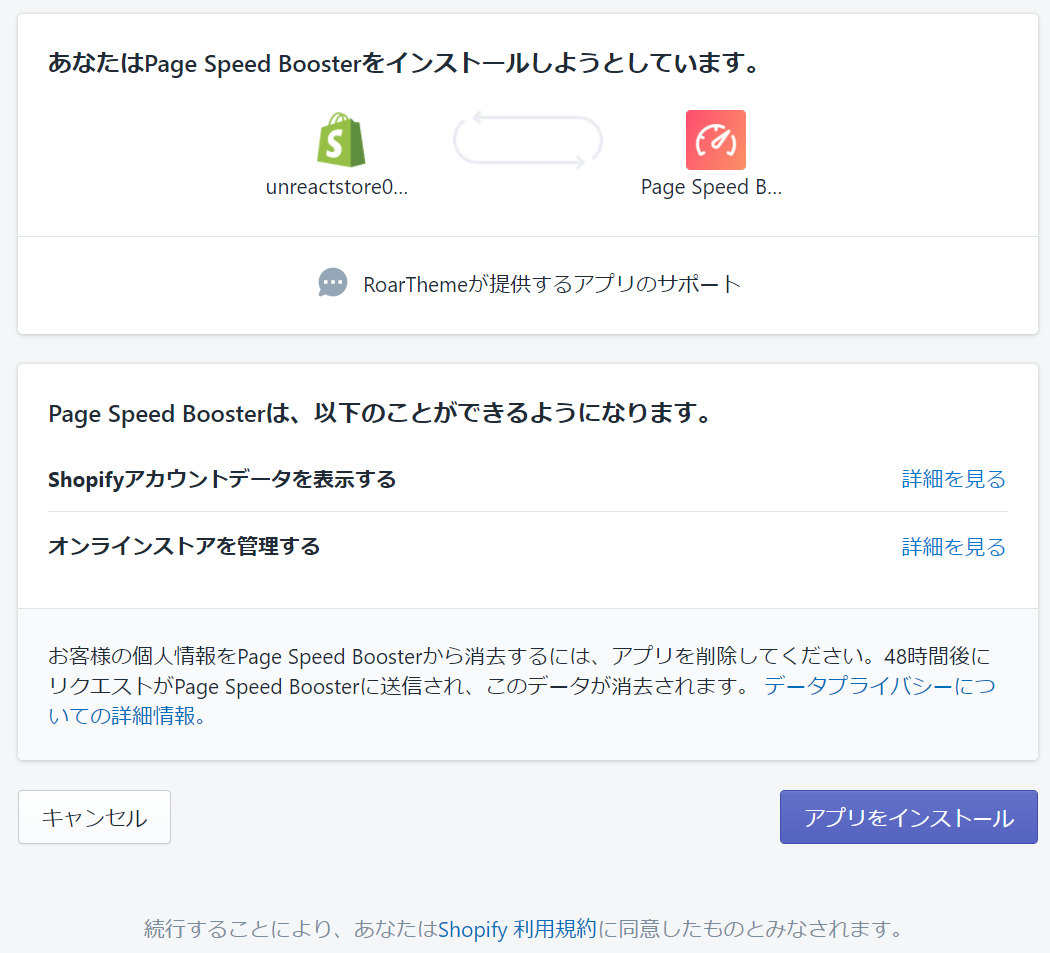Click the Page Speed Booster app icon
1050x953 pixels.
715,139
